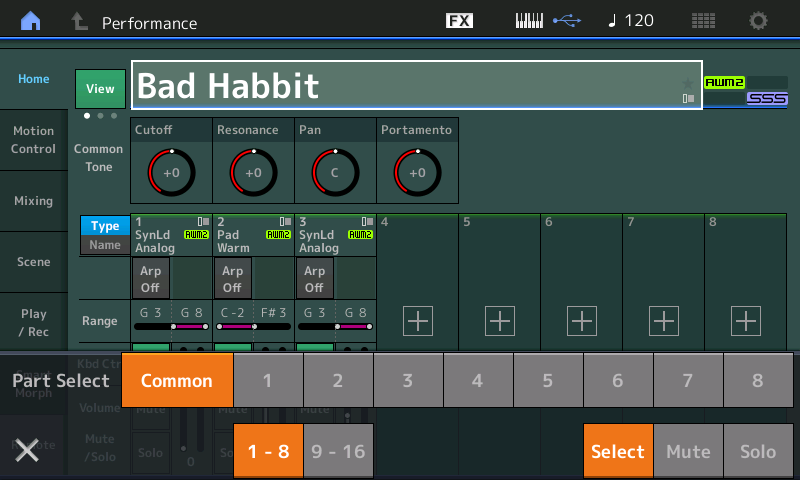Viewport: 800px width, 480px height.
Task: Toggle Arp Off for part 1
Action: [150, 279]
